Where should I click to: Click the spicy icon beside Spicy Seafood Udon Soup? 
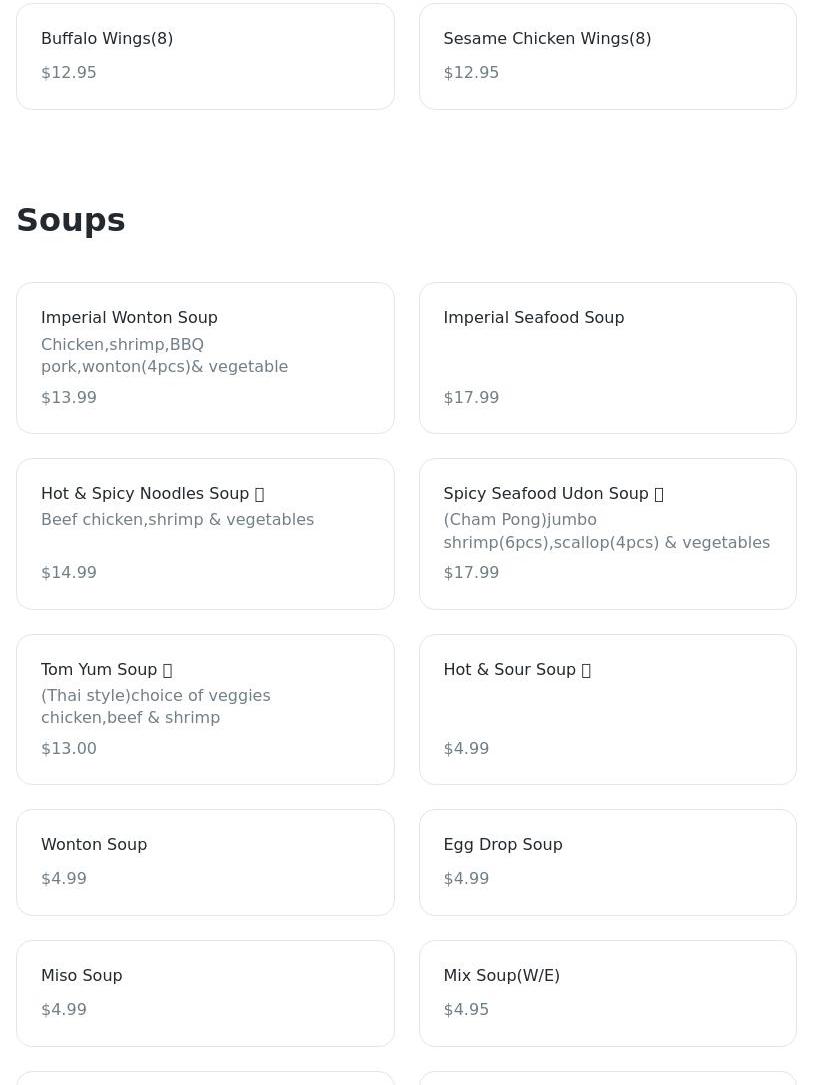point(658,494)
